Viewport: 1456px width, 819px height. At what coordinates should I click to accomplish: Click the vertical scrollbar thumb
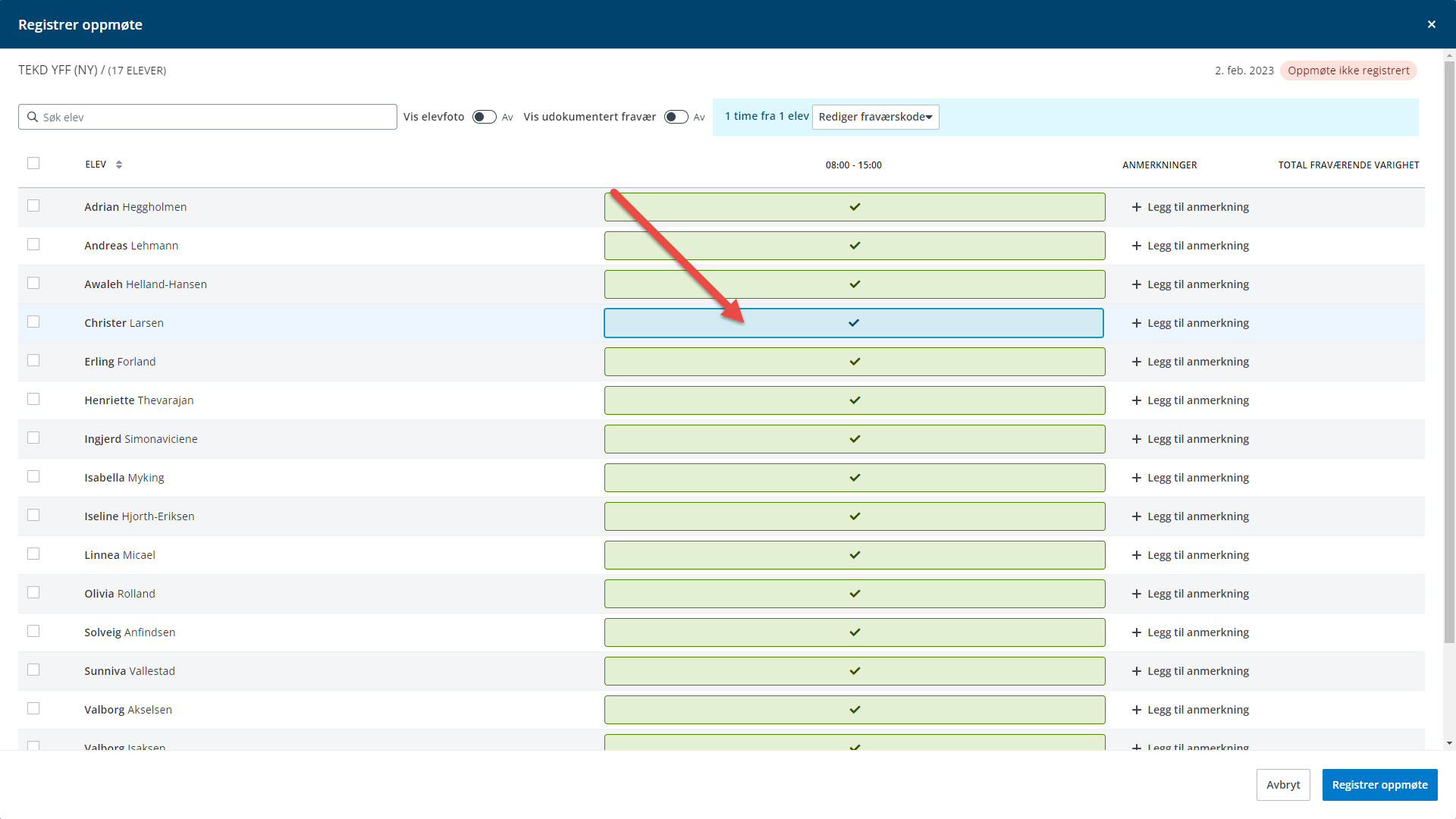1449,353
